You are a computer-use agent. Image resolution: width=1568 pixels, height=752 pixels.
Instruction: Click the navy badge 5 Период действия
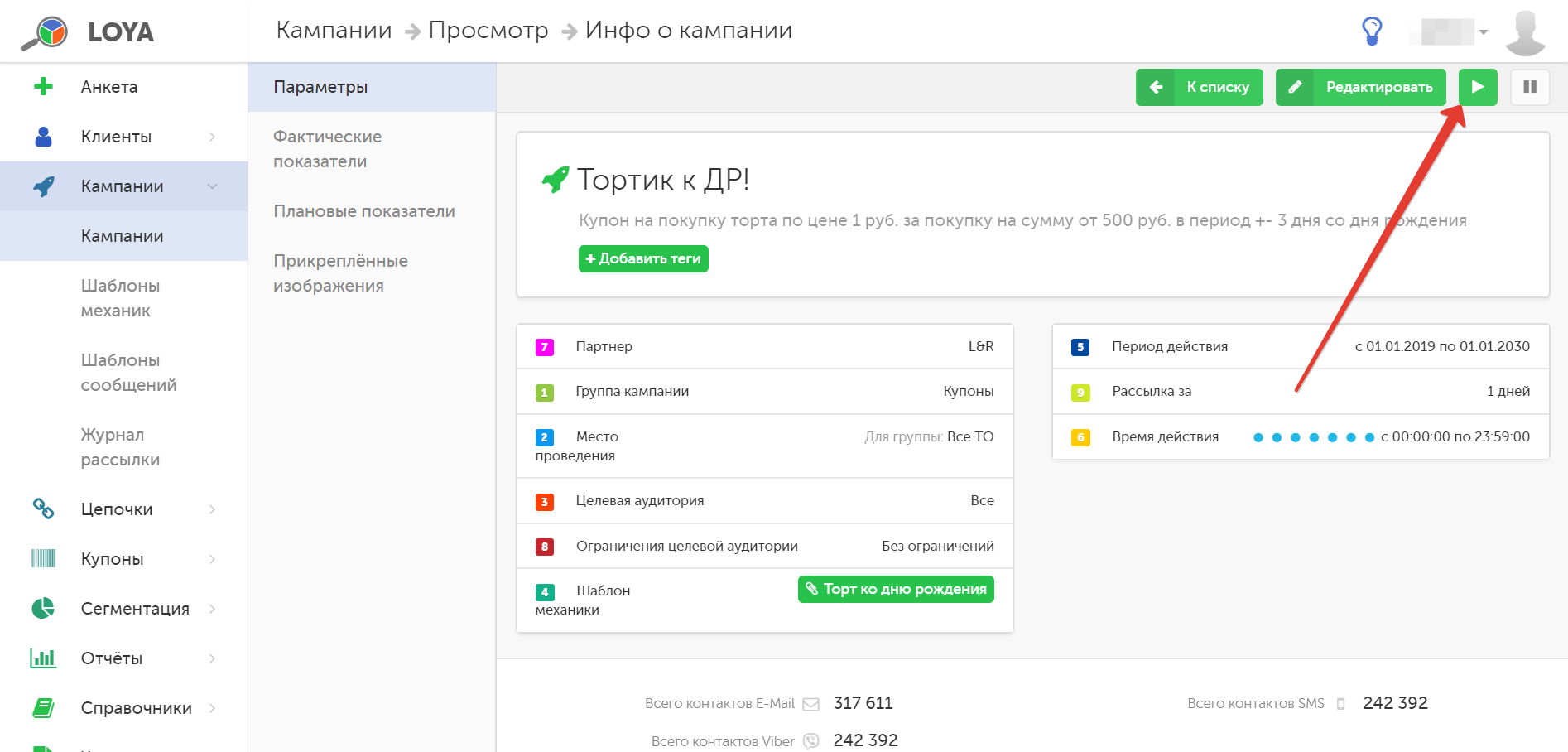click(1080, 347)
